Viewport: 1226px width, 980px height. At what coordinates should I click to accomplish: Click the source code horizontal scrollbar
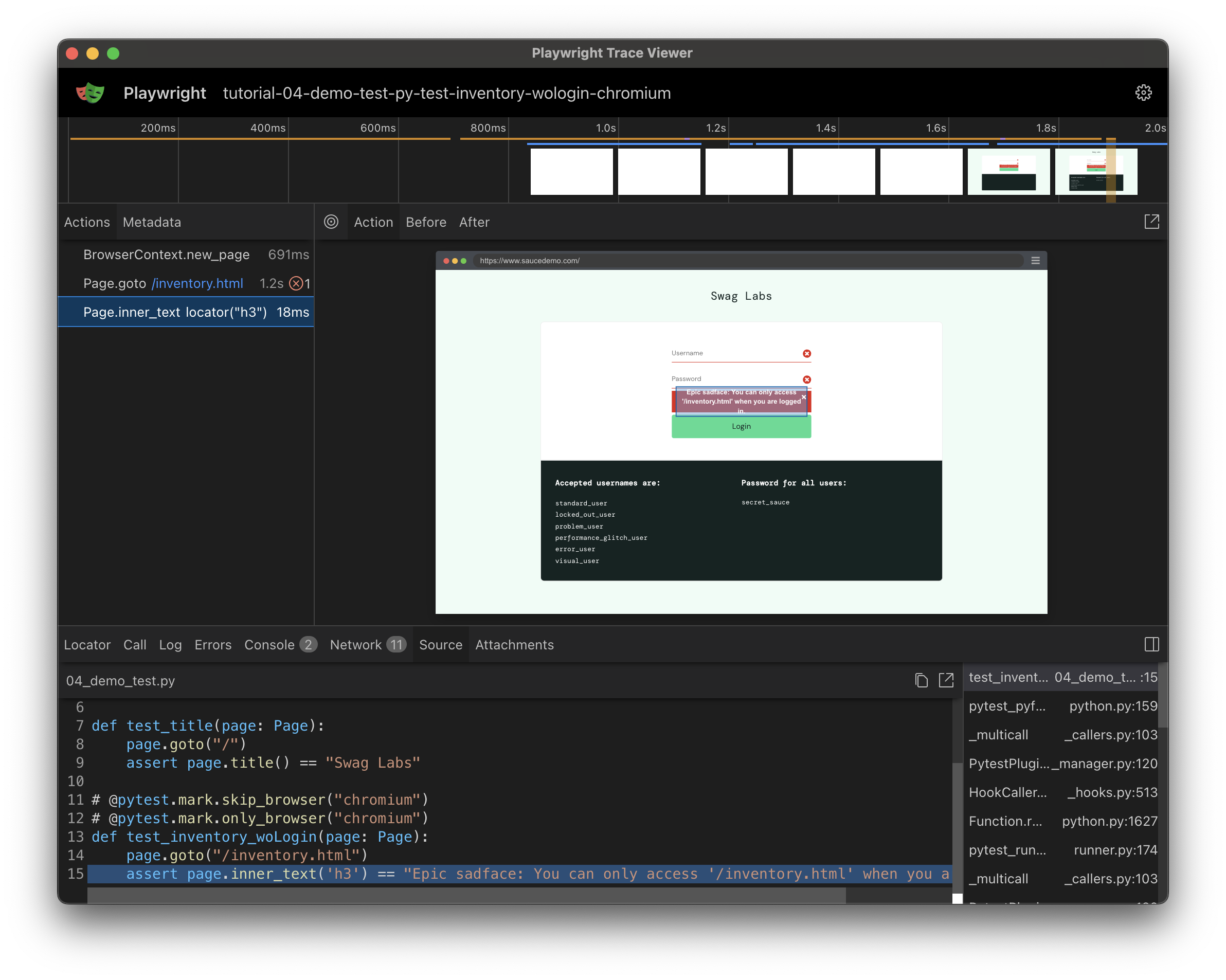point(466,895)
